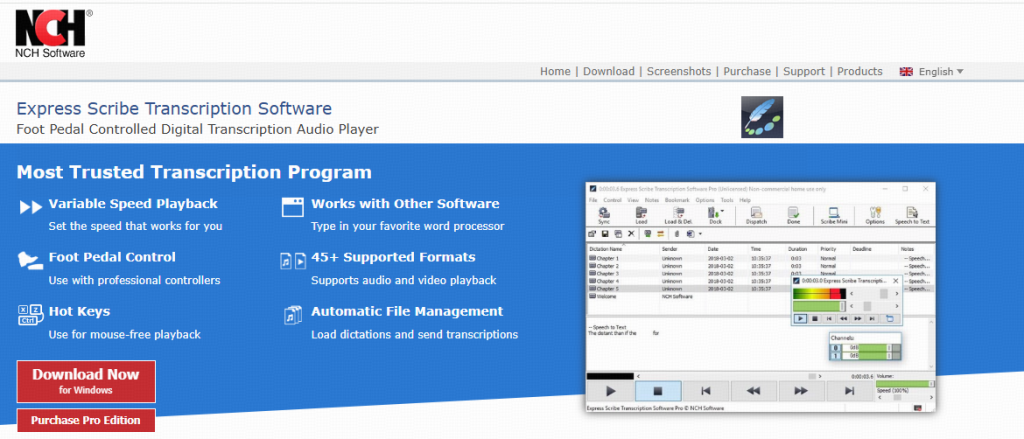This screenshot has width=1024, height=439.
Task: Close the Scribe Mini player window
Action: click(895, 281)
